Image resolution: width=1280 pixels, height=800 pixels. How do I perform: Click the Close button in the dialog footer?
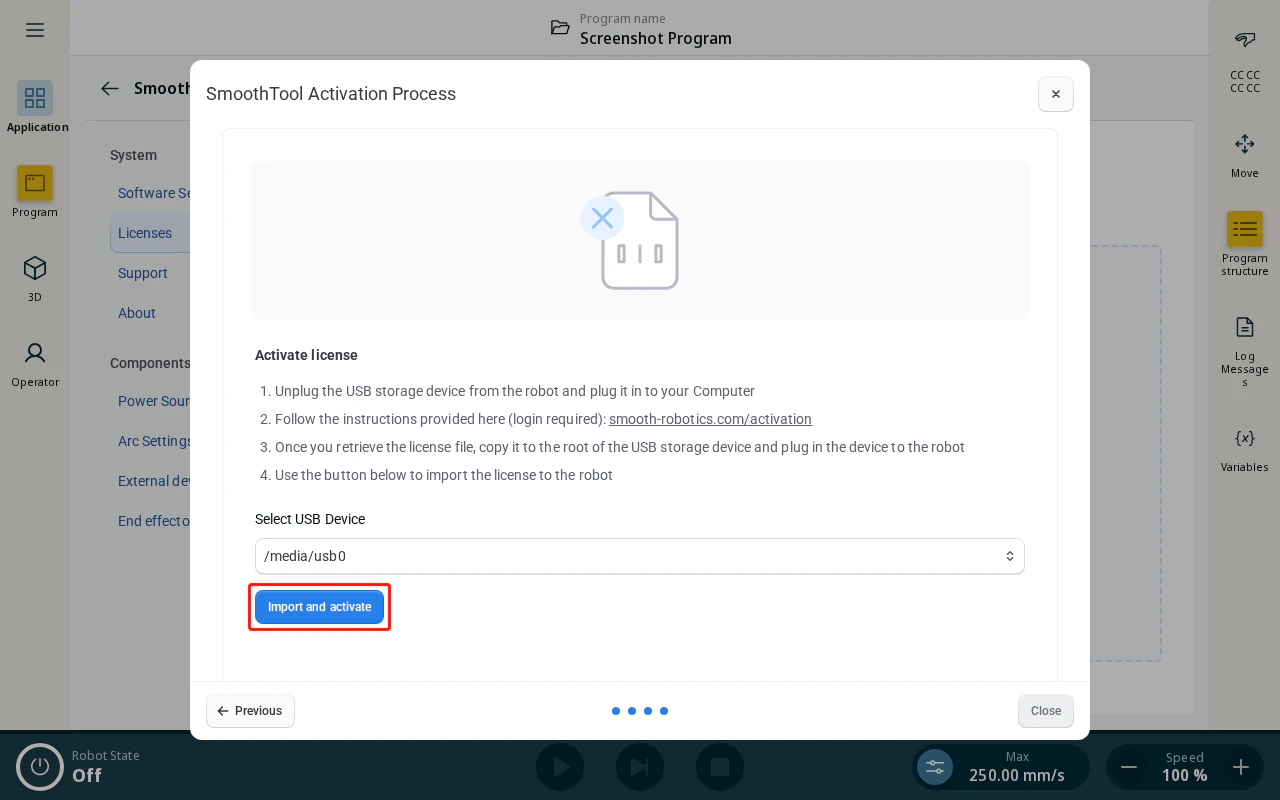tap(1046, 711)
